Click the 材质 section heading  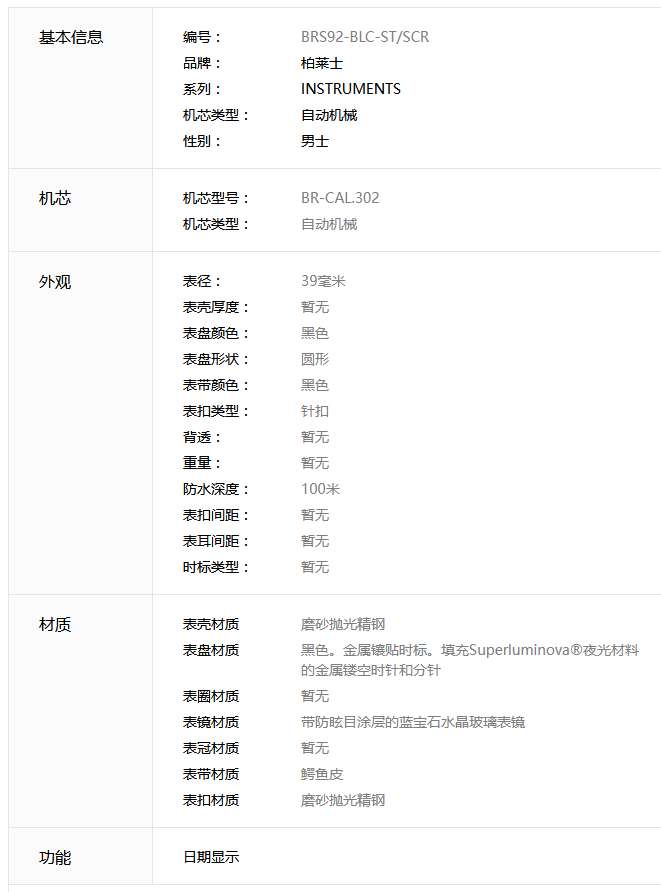[55, 625]
